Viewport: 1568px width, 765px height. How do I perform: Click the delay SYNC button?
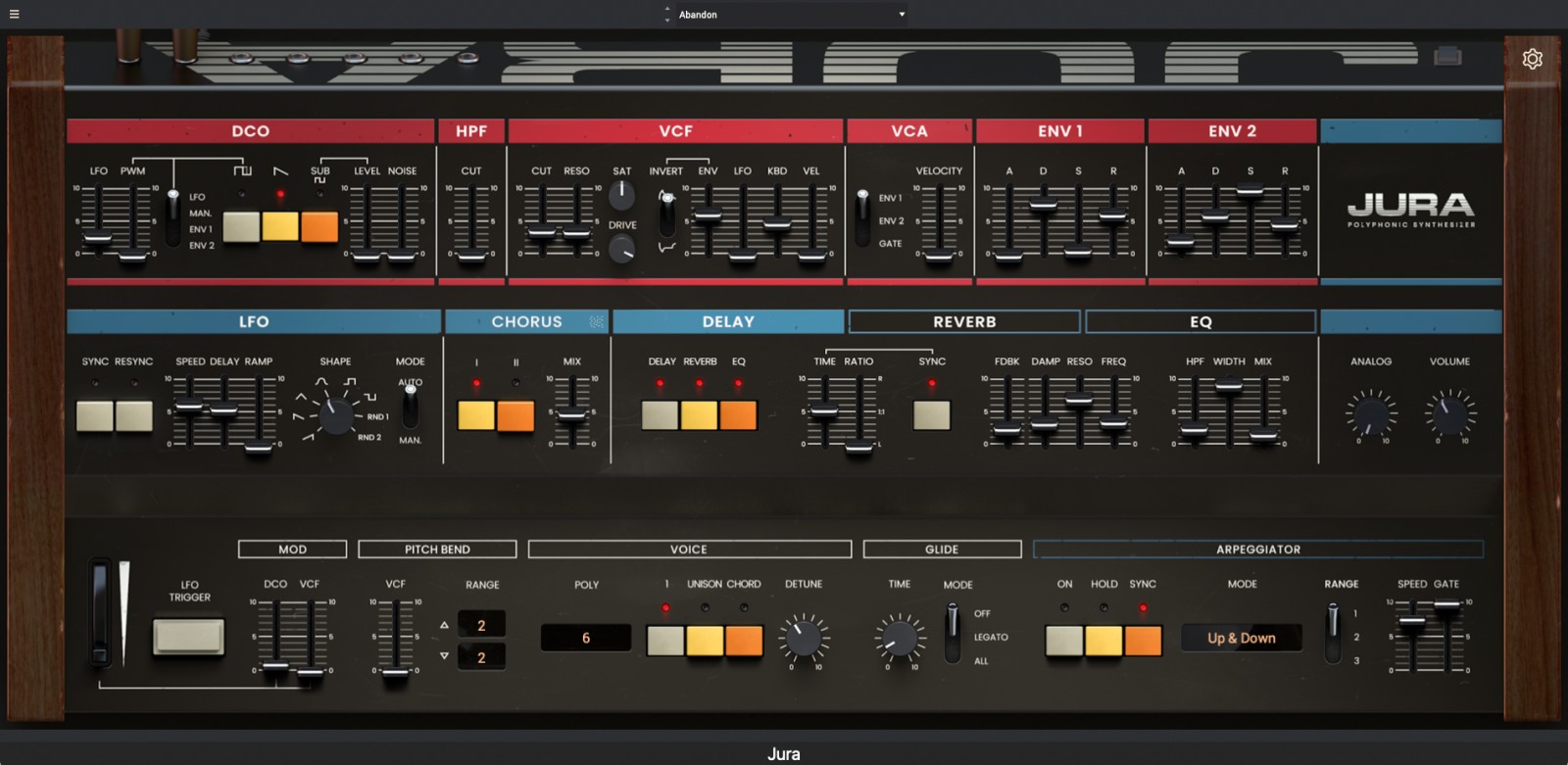click(x=932, y=415)
